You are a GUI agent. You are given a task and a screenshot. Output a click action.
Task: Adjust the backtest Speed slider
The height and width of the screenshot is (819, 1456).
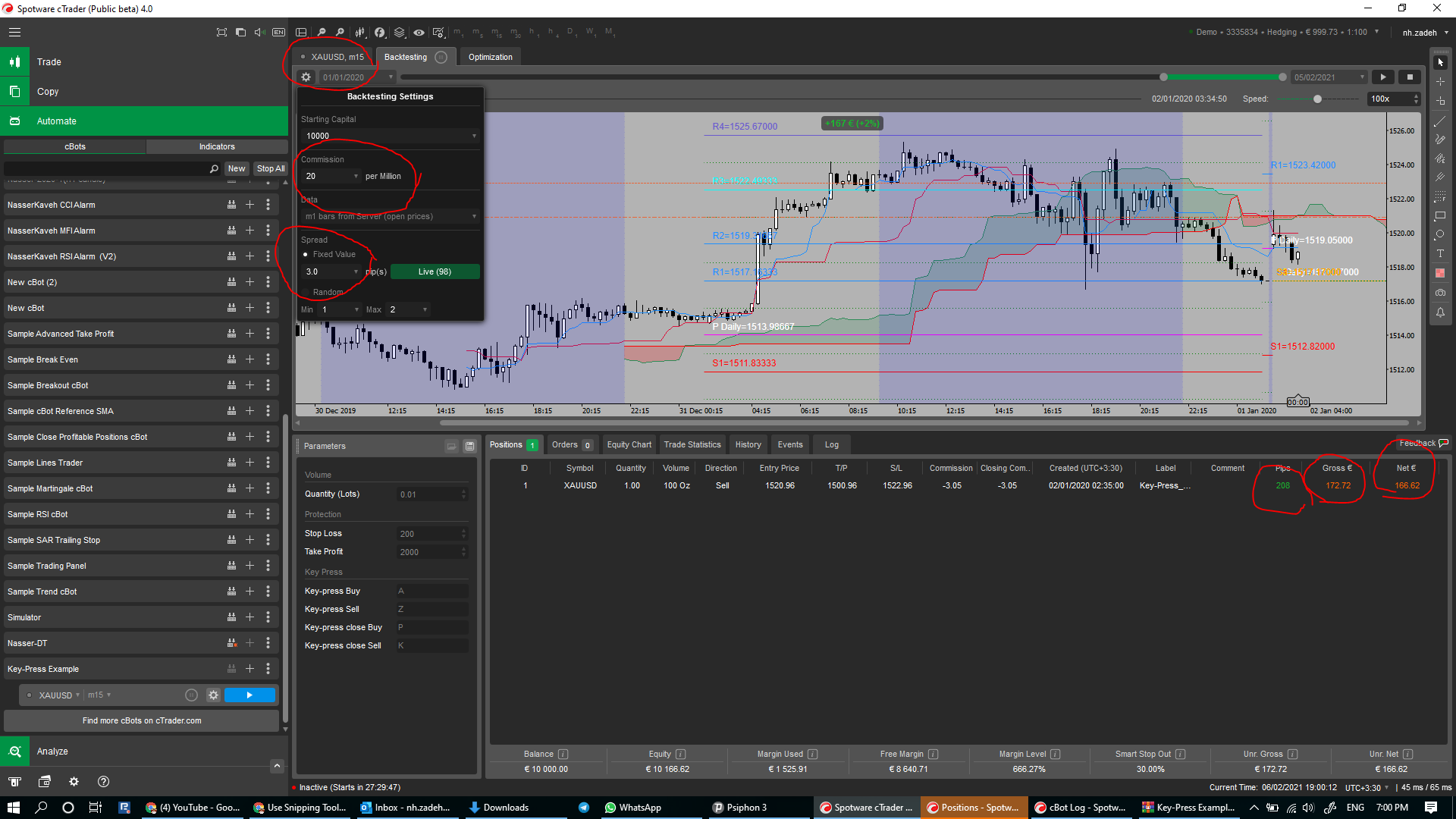[1317, 99]
